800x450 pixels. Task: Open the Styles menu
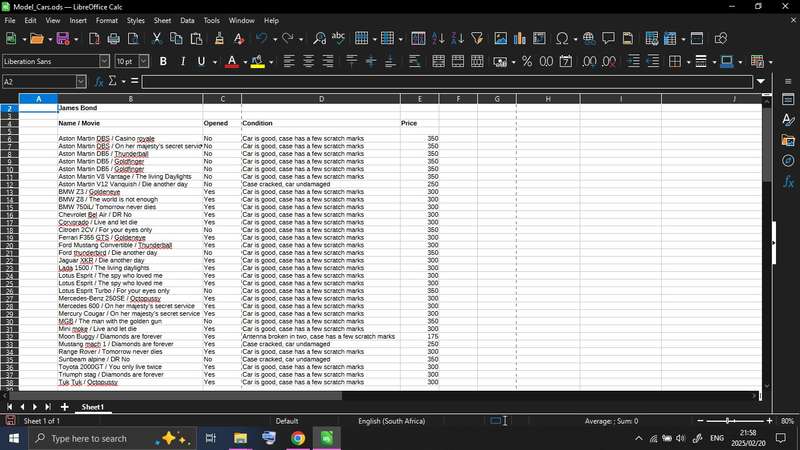pos(135,20)
